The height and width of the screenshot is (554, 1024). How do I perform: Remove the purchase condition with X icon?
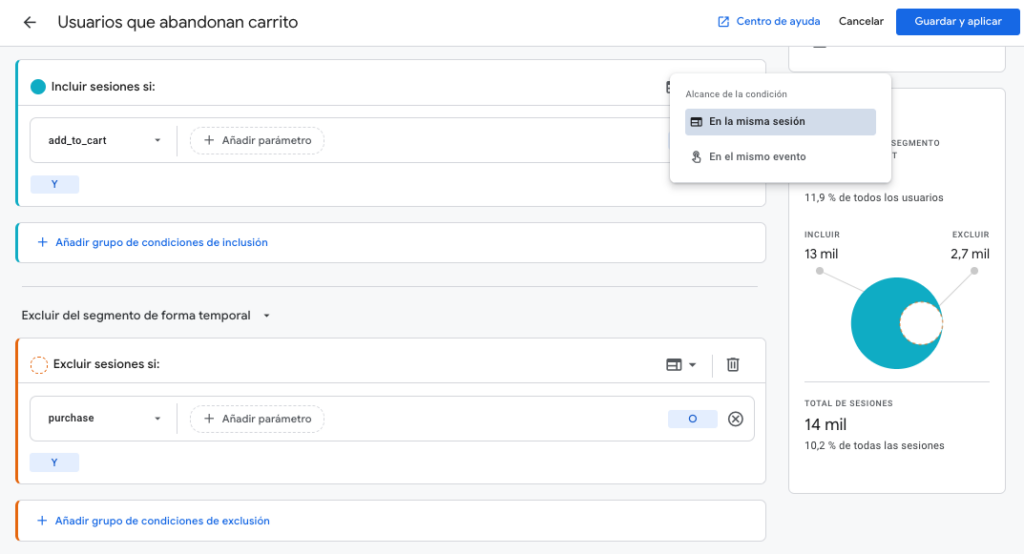coord(735,419)
